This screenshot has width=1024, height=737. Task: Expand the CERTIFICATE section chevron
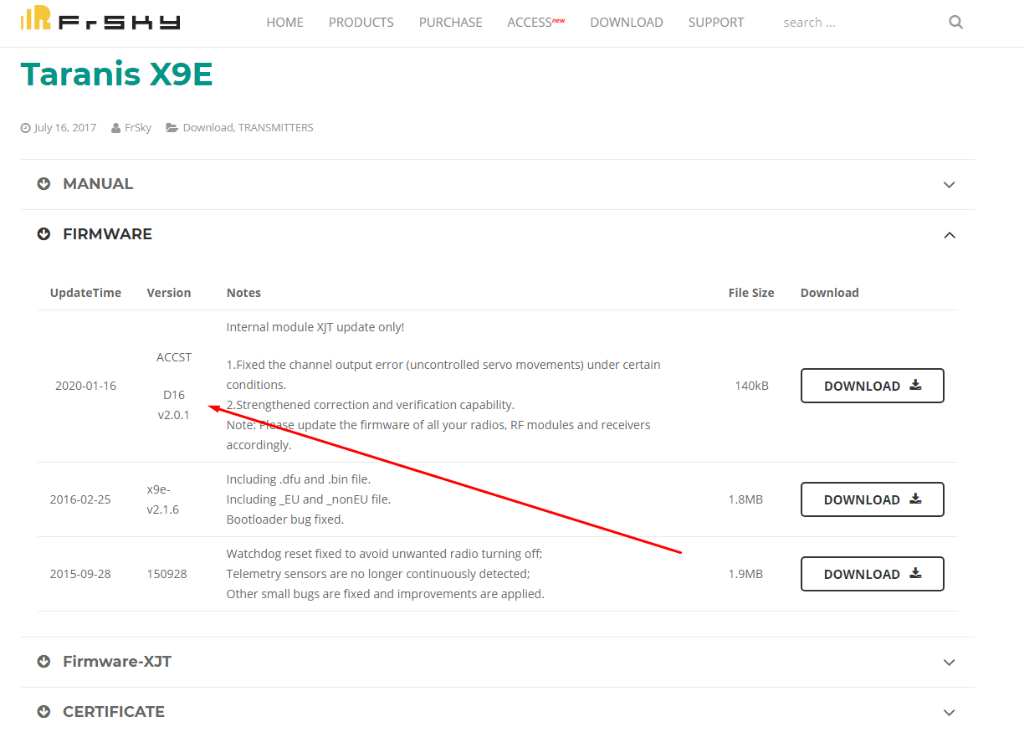point(949,712)
